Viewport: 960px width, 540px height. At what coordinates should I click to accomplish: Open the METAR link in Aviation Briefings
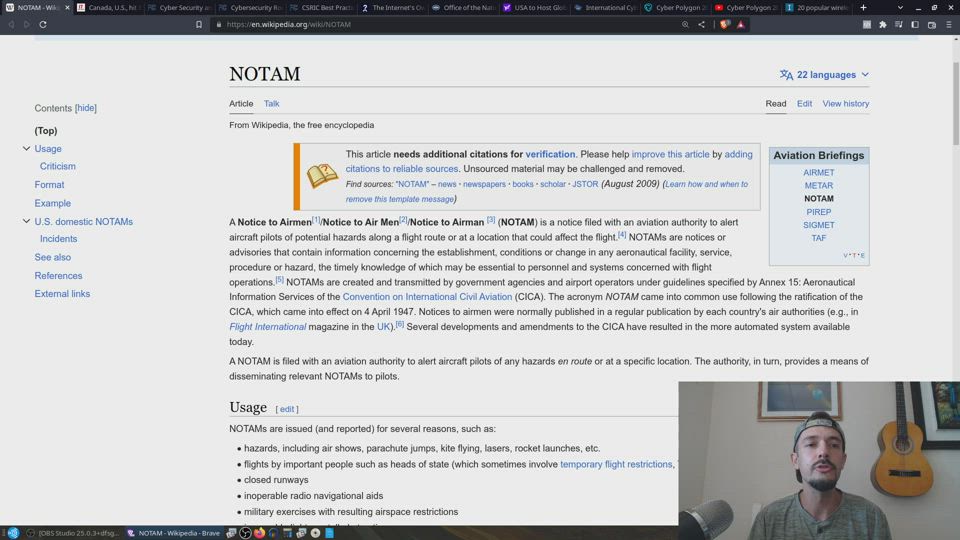click(818, 186)
